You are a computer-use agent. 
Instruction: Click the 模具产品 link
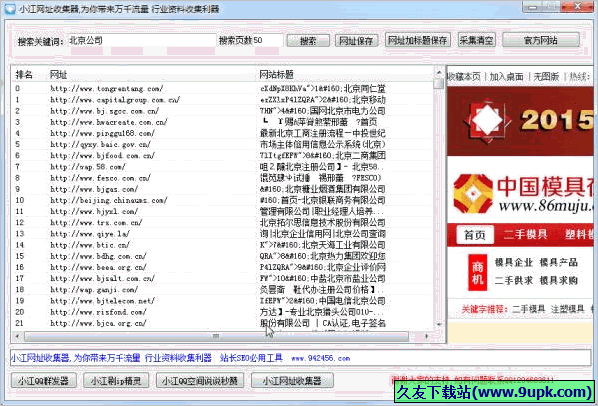(x=558, y=263)
